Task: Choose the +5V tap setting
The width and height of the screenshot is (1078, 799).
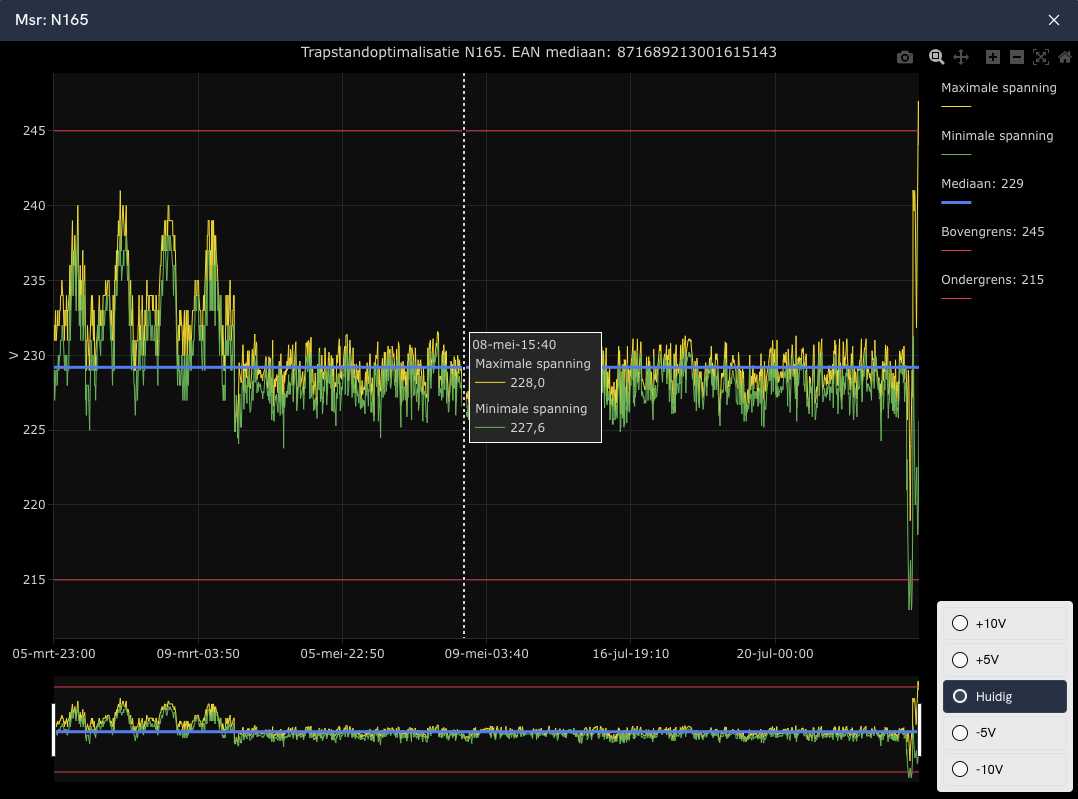Action: (x=960, y=660)
